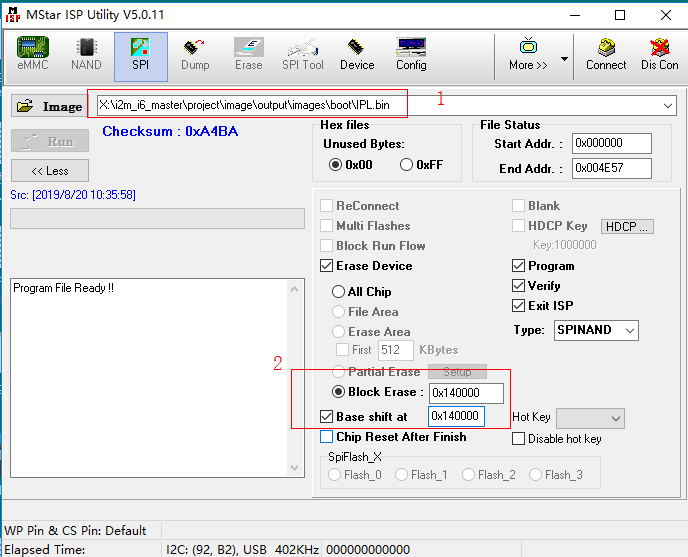Image resolution: width=688 pixels, height=557 pixels.
Task: Click the Image browse button
Action: pyautogui.click(x=49, y=106)
